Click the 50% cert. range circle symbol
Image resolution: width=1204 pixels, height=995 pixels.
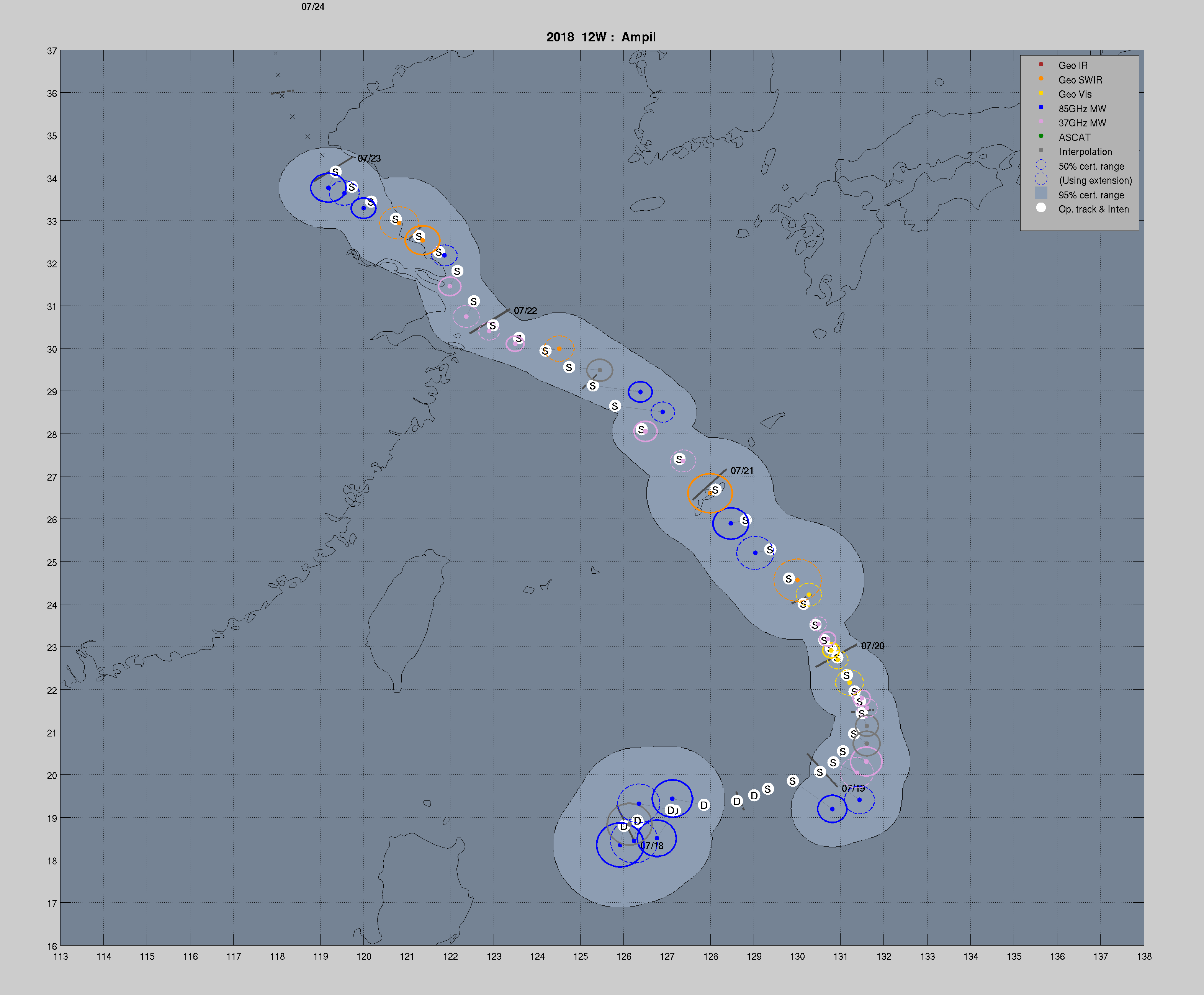click(x=1041, y=165)
